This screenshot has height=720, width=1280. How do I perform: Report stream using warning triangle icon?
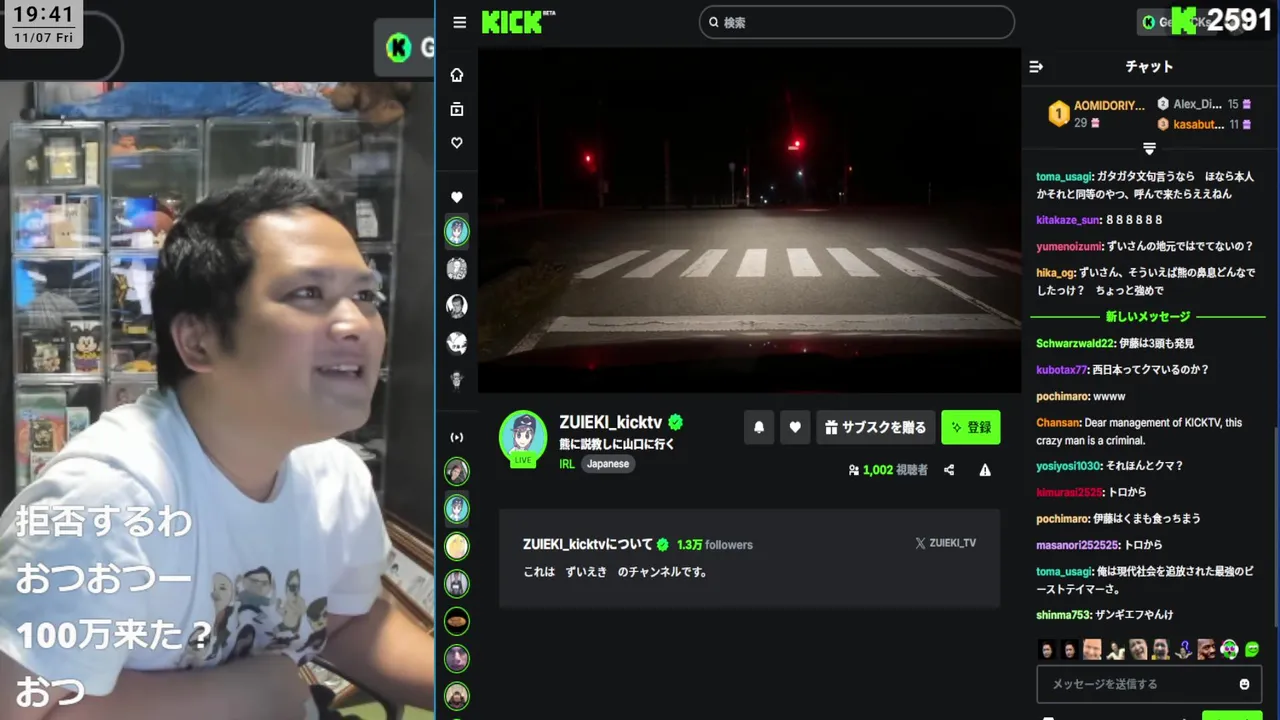pyautogui.click(x=985, y=470)
